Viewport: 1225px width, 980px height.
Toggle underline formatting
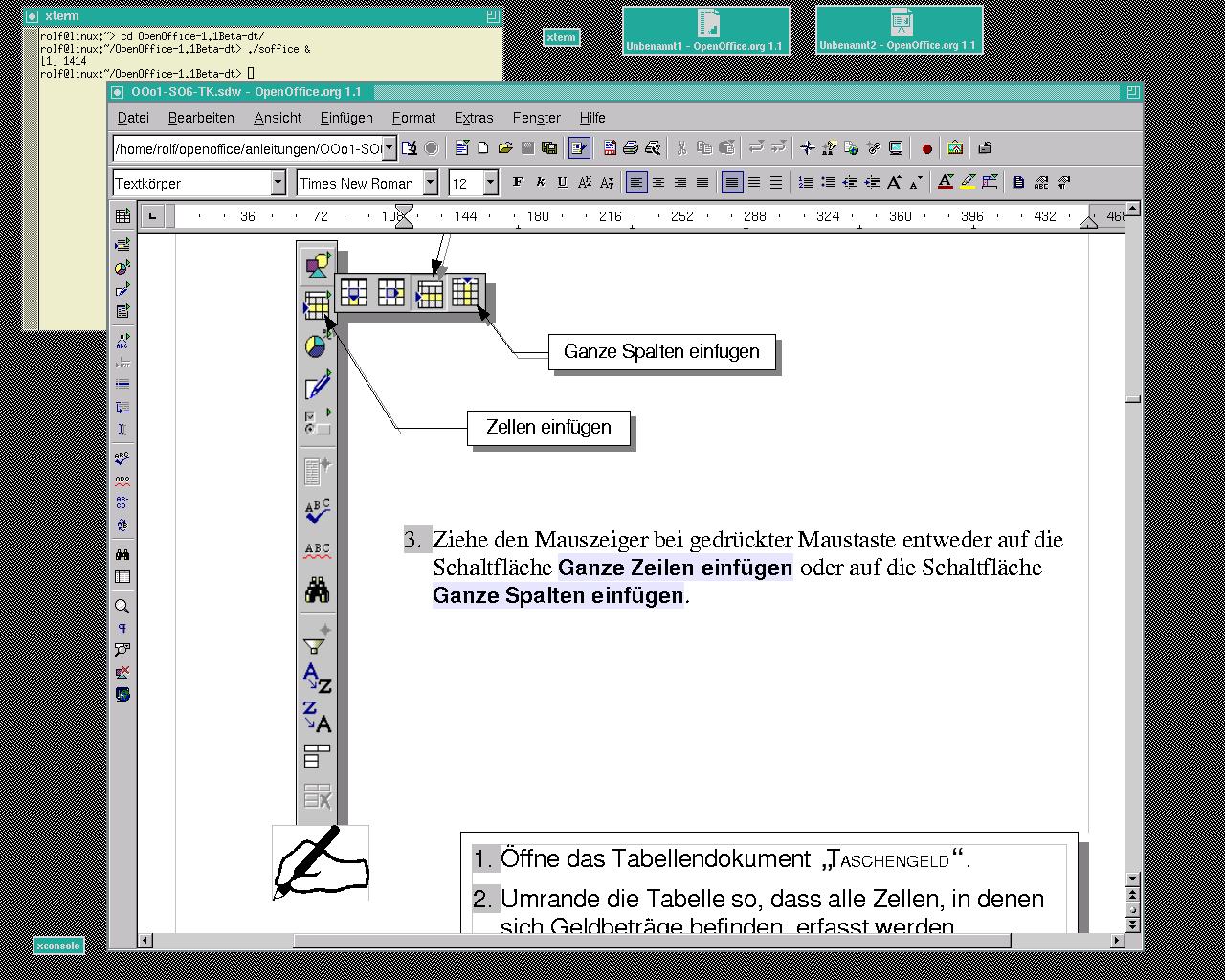pos(562,183)
